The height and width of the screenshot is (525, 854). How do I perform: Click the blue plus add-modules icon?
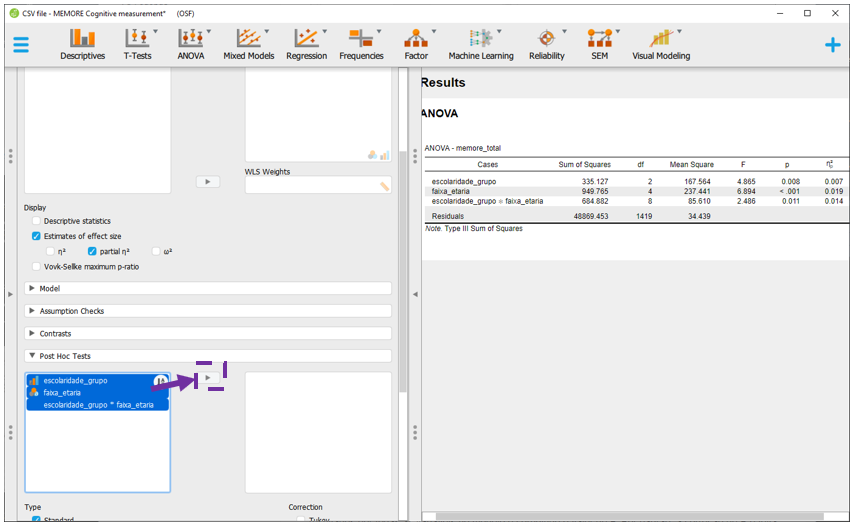pyautogui.click(x=832, y=45)
